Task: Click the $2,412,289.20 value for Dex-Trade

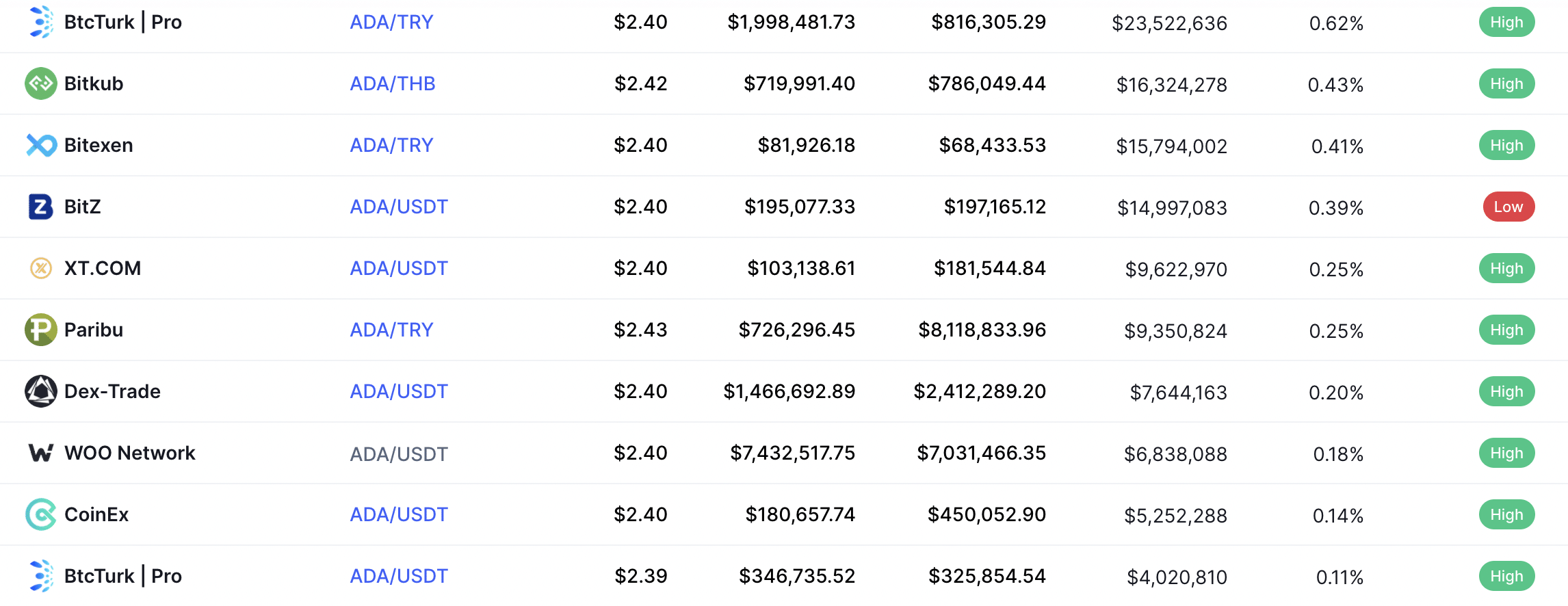Action: click(x=980, y=391)
